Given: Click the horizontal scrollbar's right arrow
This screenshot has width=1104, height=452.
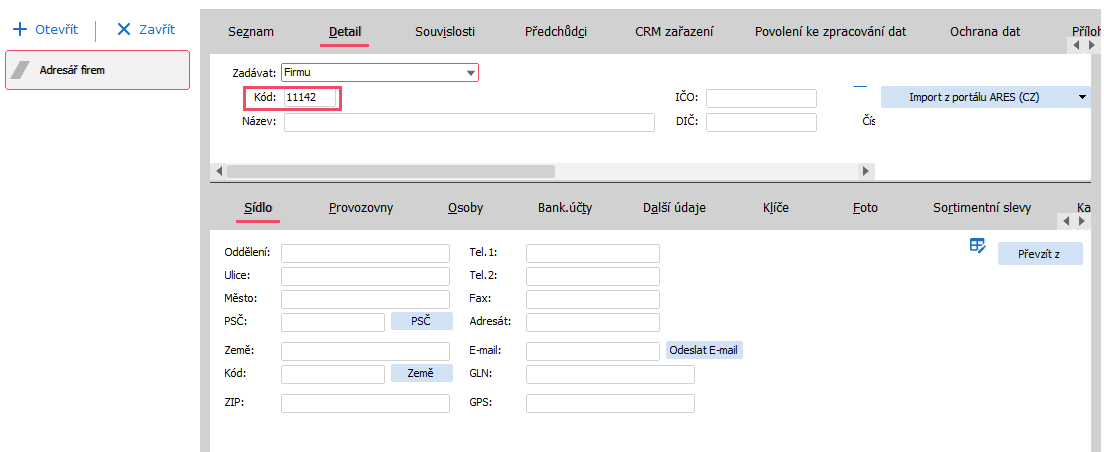Looking at the screenshot, I should click(866, 171).
